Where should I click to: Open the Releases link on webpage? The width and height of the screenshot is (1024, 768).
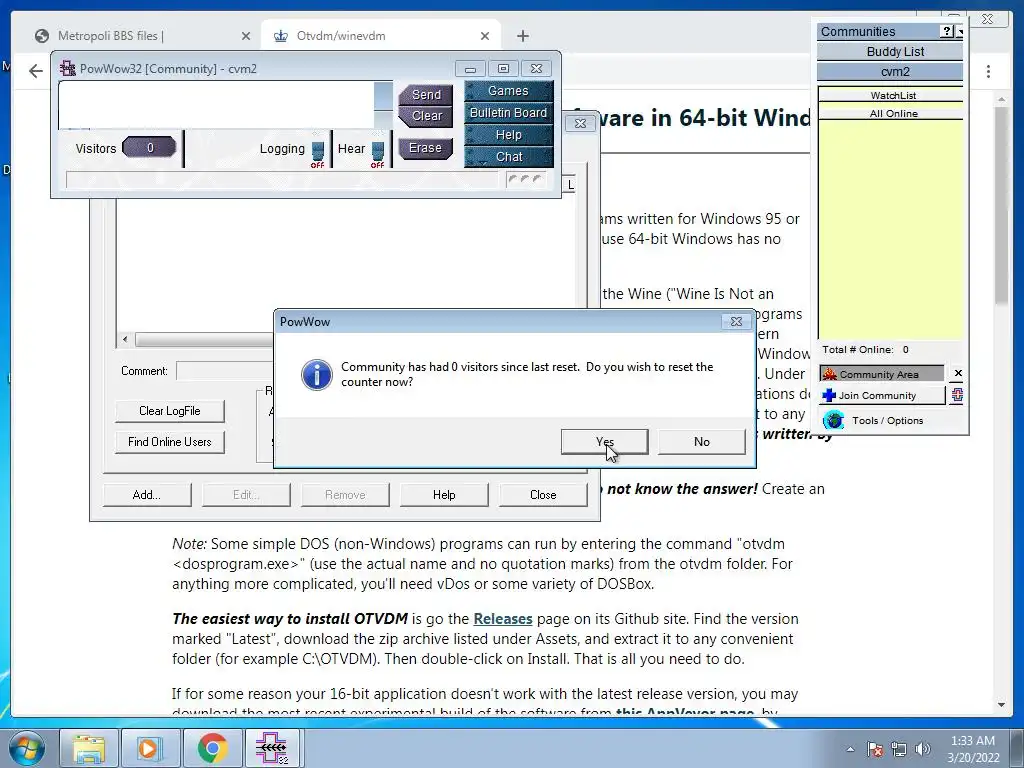pos(502,618)
